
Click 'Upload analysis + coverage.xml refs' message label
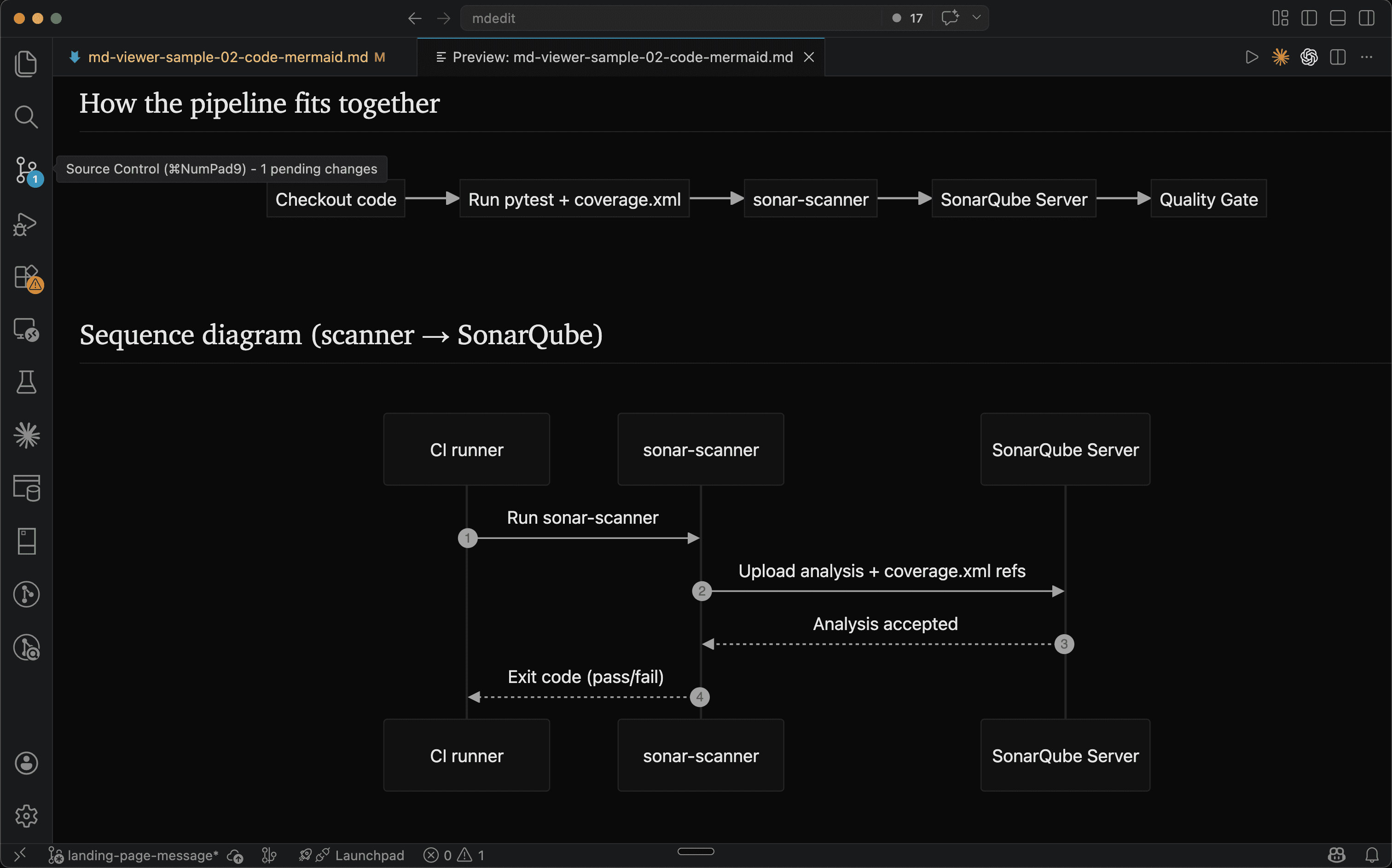pyautogui.click(x=882, y=571)
